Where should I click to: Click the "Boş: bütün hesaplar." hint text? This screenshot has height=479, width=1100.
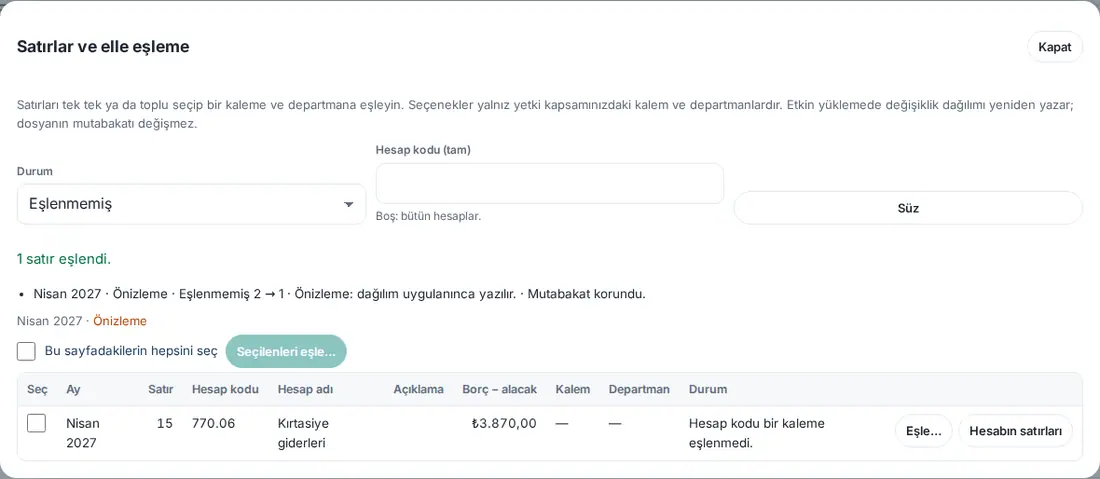coord(429,216)
